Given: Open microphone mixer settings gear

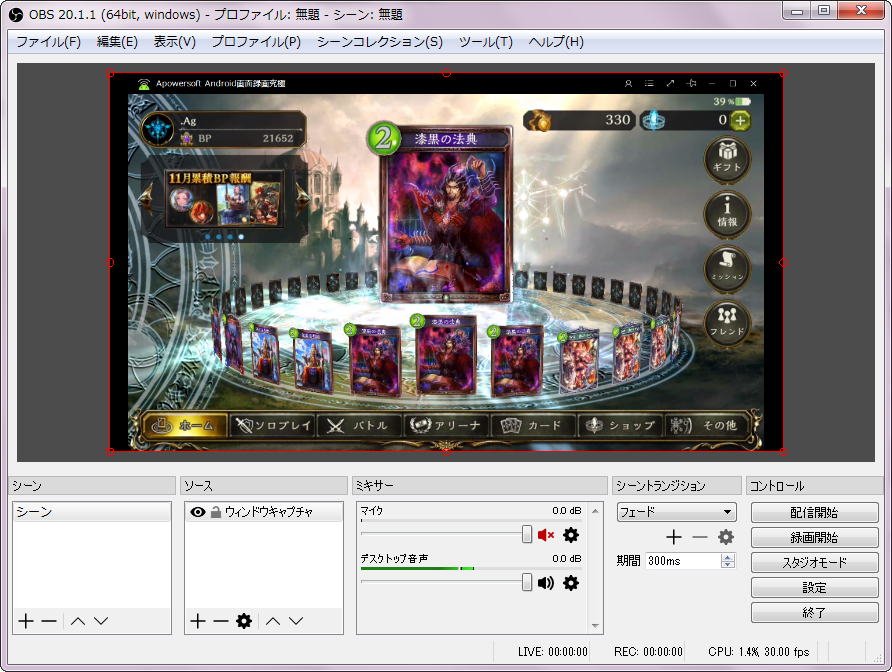Looking at the screenshot, I should 571,535.
